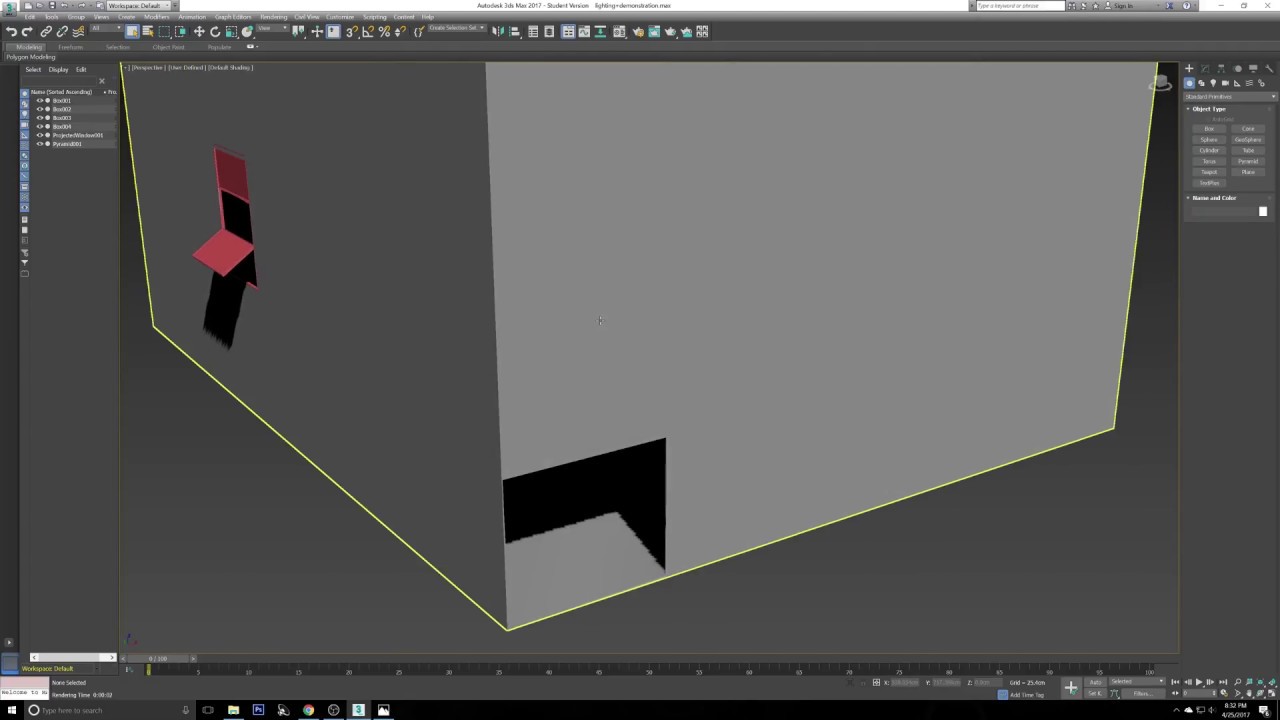Hide the Pyramid001 object via eye icon

click(x=40, y=144)
